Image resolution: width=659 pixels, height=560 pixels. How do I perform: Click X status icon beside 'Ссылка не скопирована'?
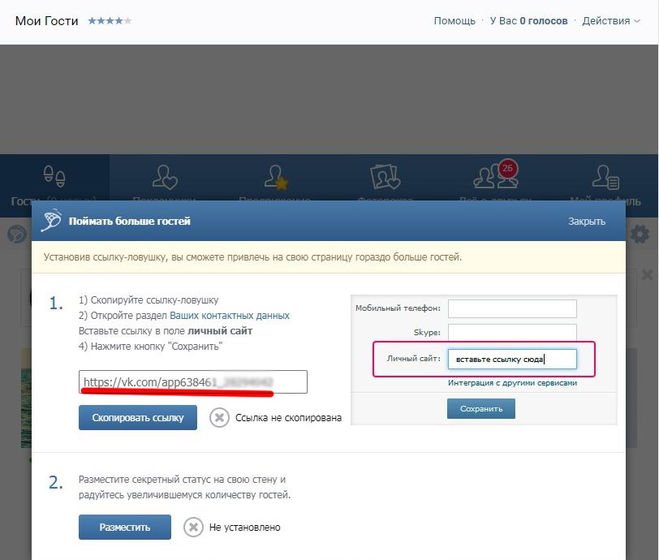pos(219,418)
